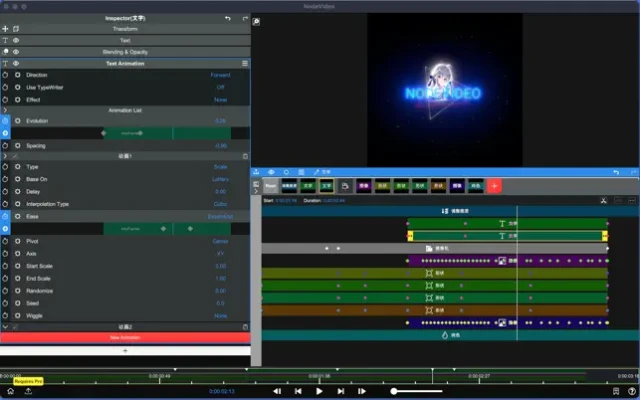Click the help icon at bottom right
Screen dimensions: 640x400
coord(631,391)
